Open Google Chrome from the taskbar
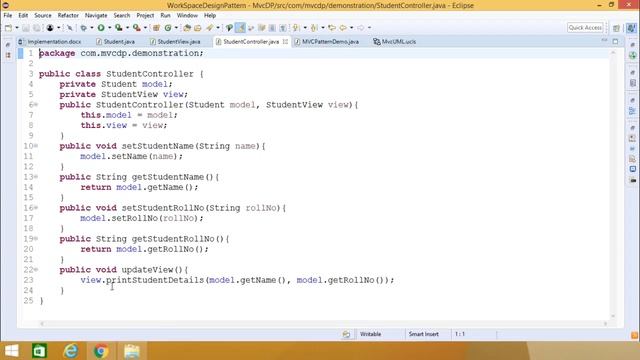 [x=101, y=351]
